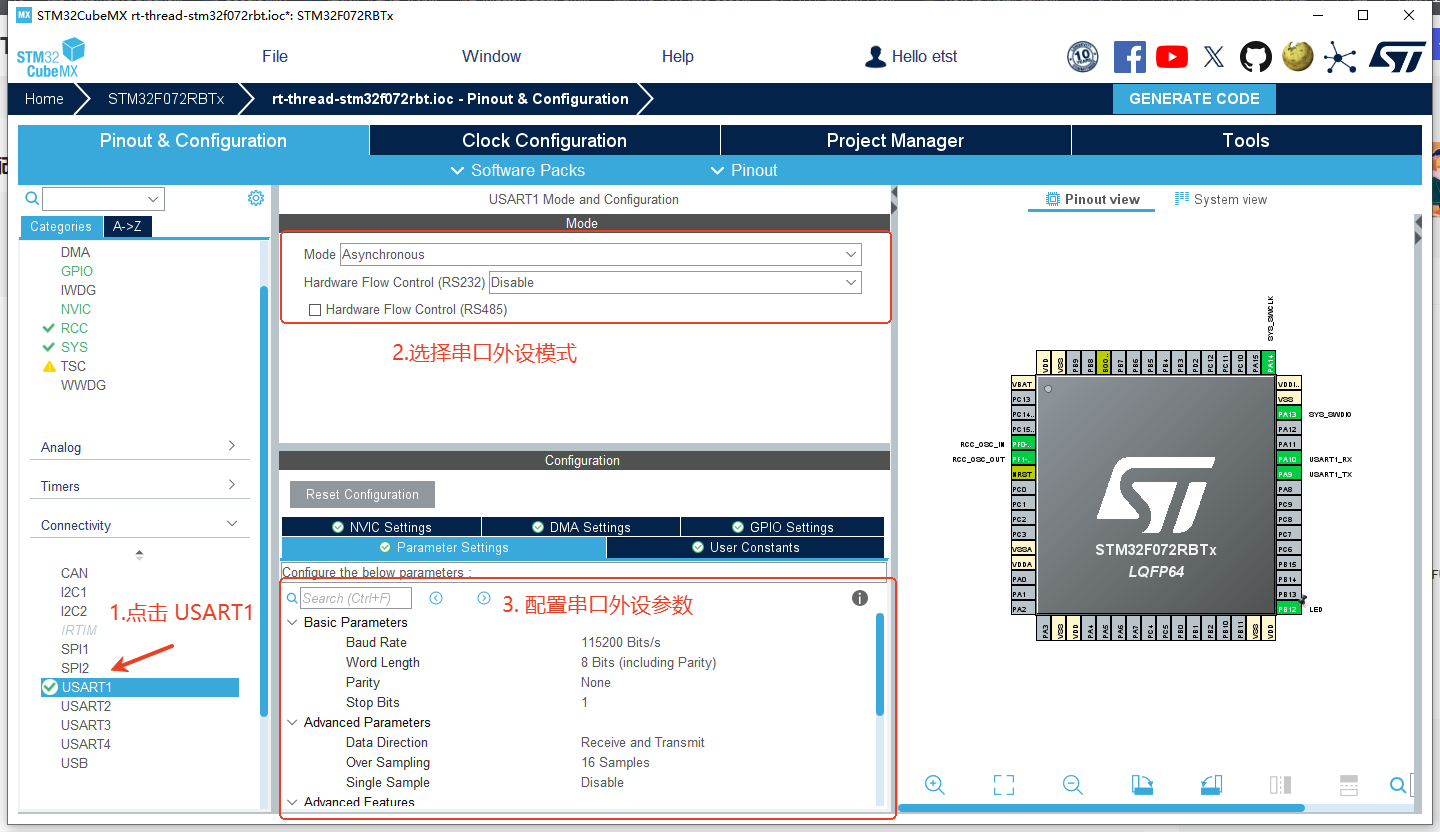Open the Window menu

pyautogui.click(x=491, y=57)
